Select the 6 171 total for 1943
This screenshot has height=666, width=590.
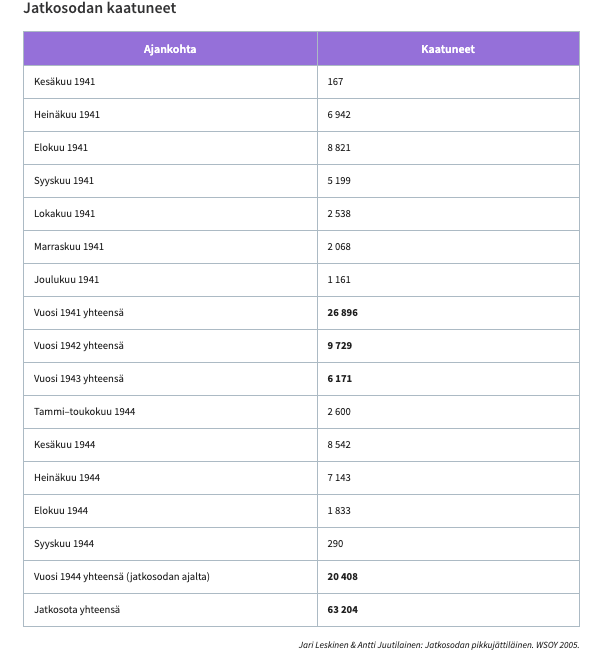point(339,379)
